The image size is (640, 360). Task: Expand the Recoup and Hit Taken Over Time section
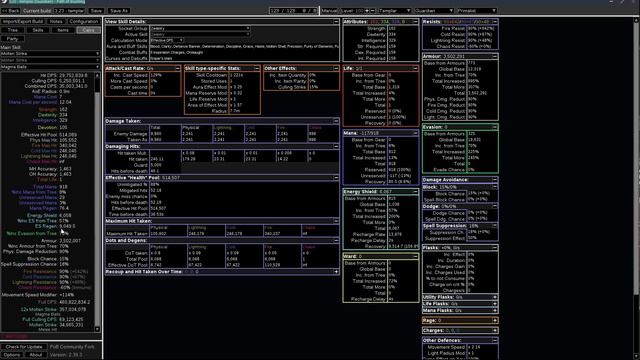336,271
